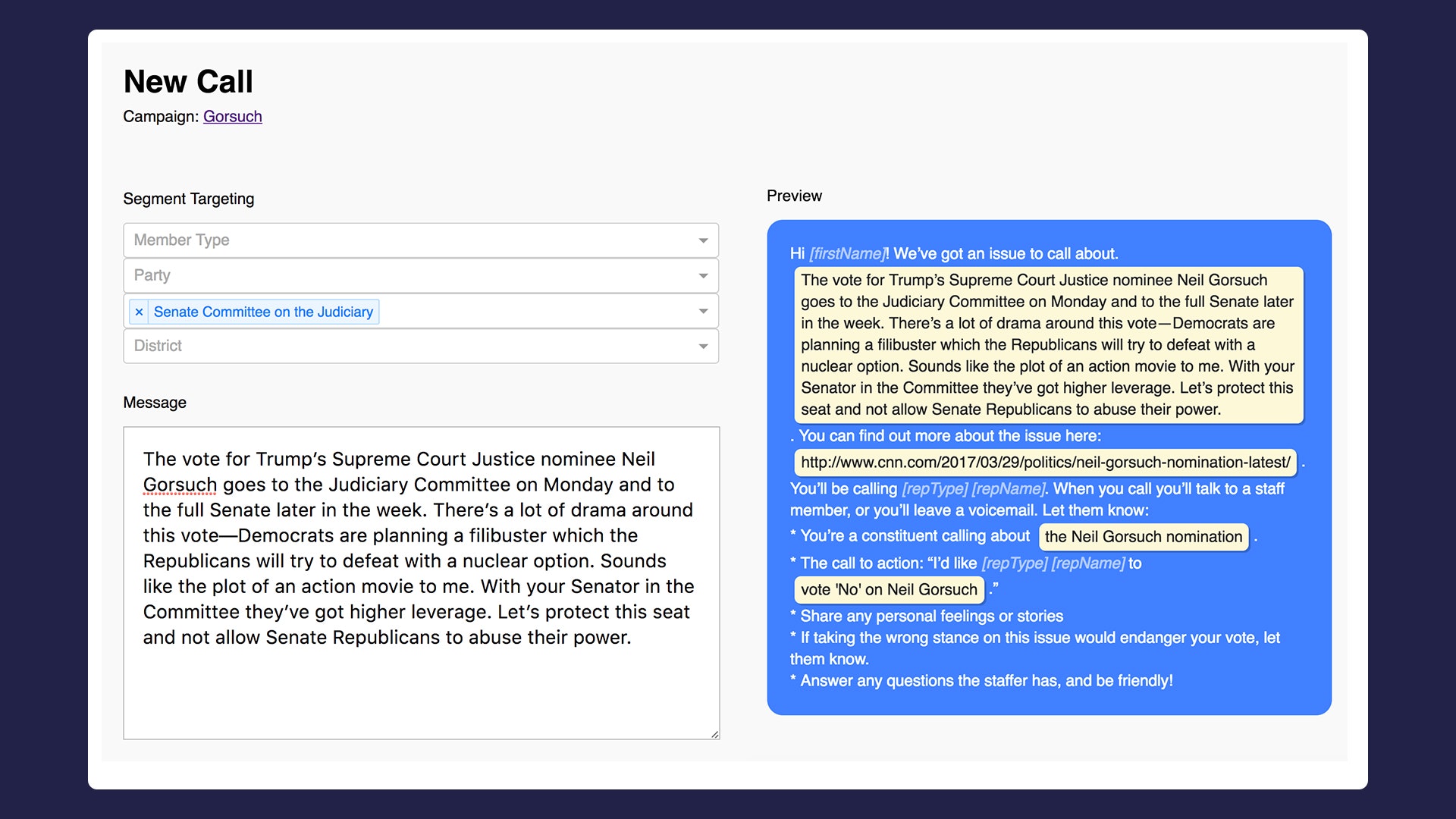
Task: Click the Message section label
Action: (155, 403)
